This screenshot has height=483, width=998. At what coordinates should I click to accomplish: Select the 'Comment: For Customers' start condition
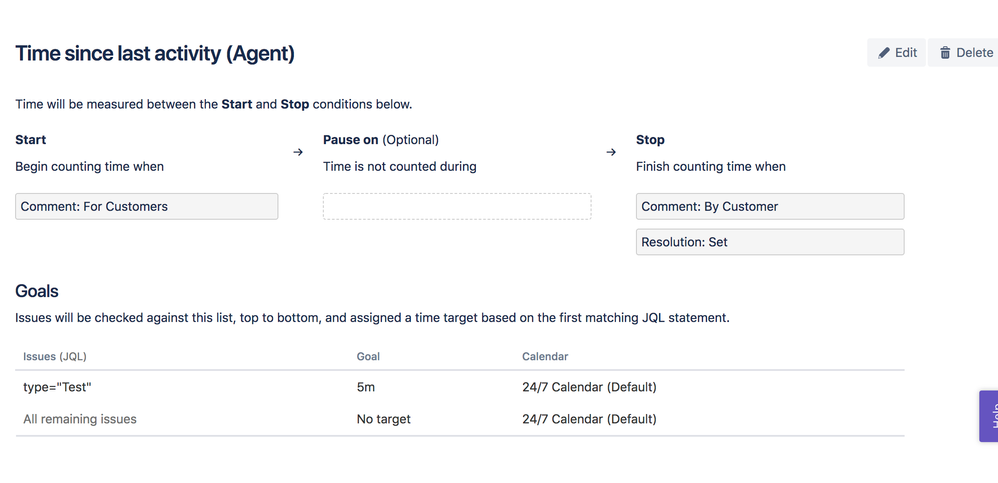coord(146,206)
